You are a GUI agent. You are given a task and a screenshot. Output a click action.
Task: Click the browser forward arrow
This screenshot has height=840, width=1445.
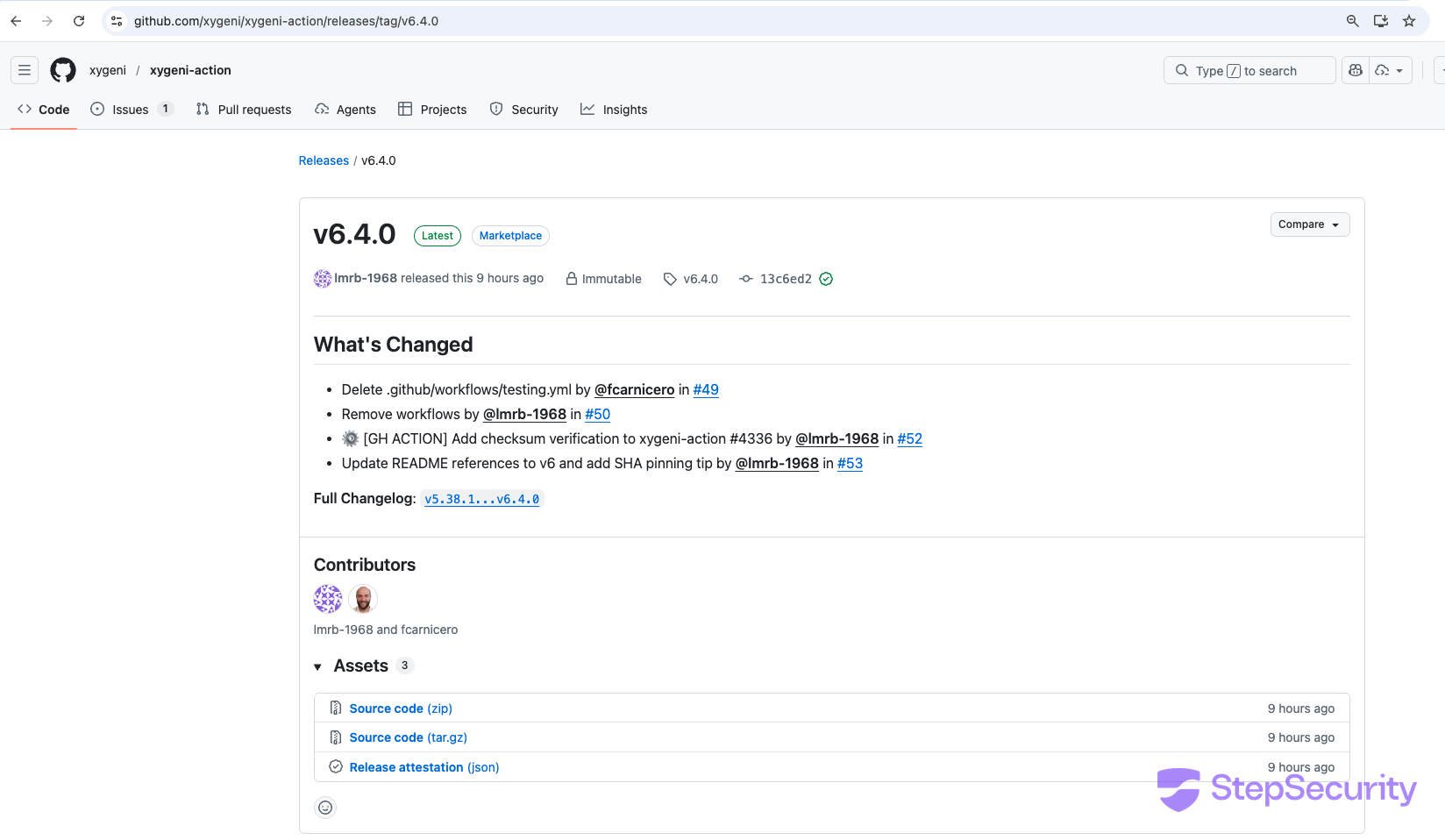click(47, 21)
